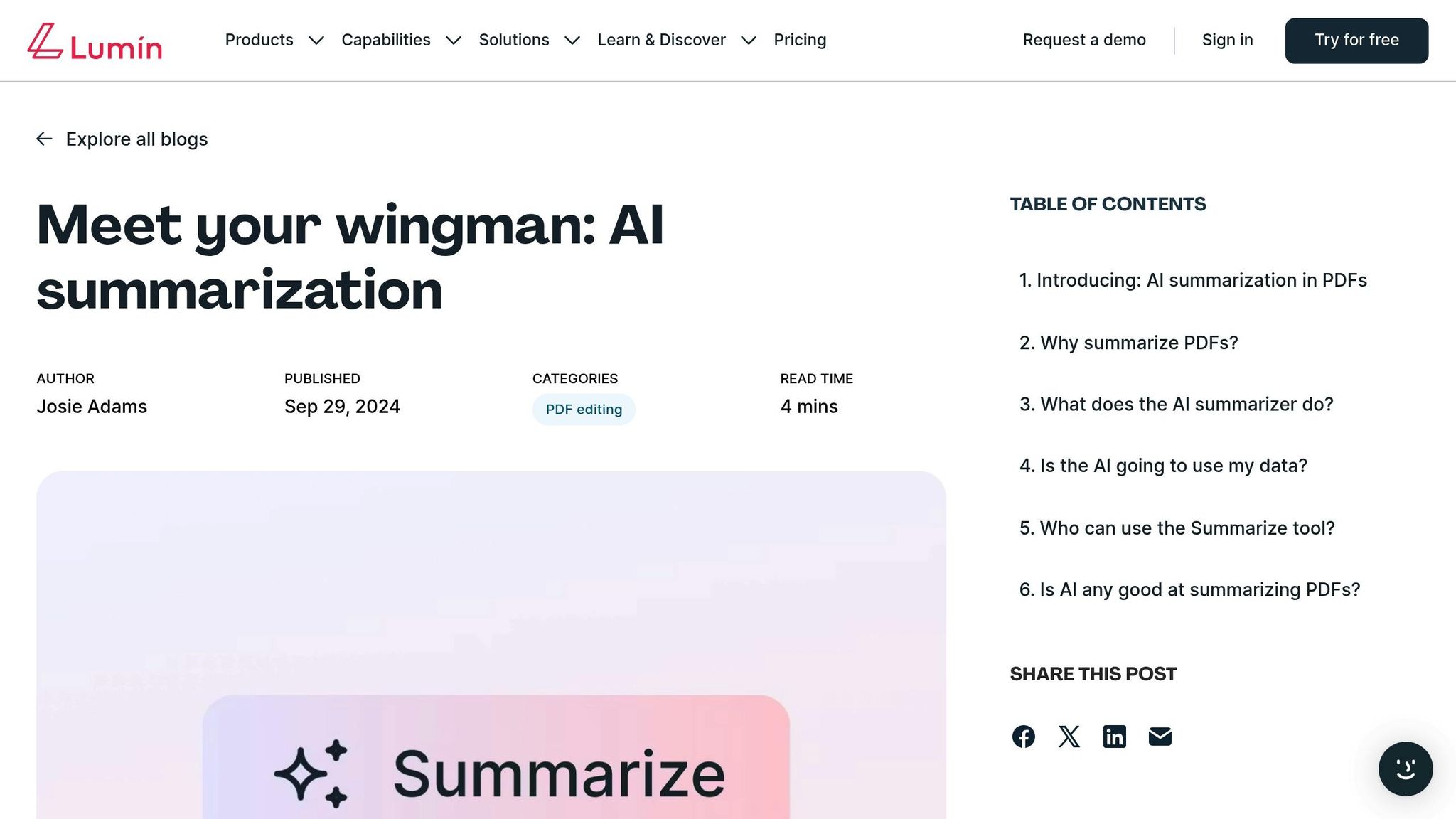Share the post via email
Image resolution: width=1456 pixels, height=819 pixels.
coord(1160,737)
